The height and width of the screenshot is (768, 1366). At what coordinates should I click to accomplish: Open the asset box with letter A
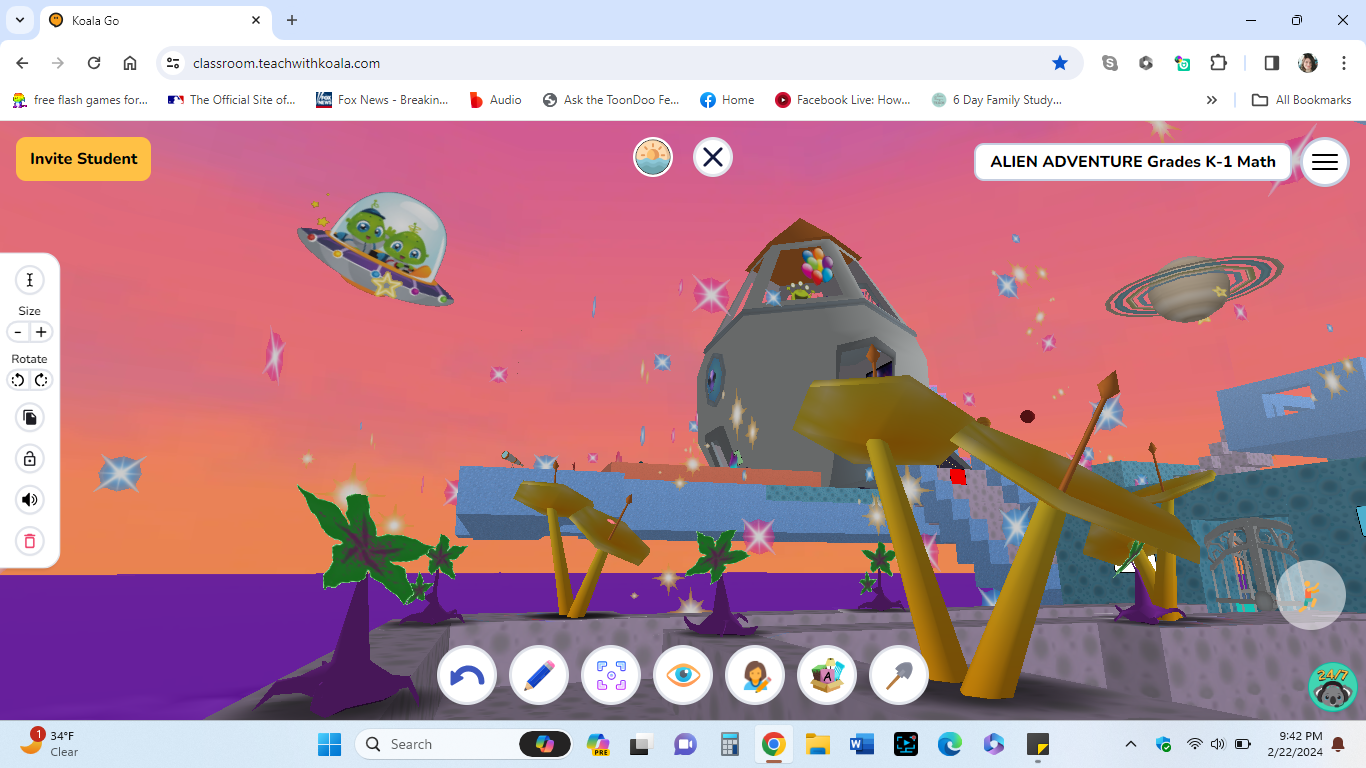pos(826,675)
